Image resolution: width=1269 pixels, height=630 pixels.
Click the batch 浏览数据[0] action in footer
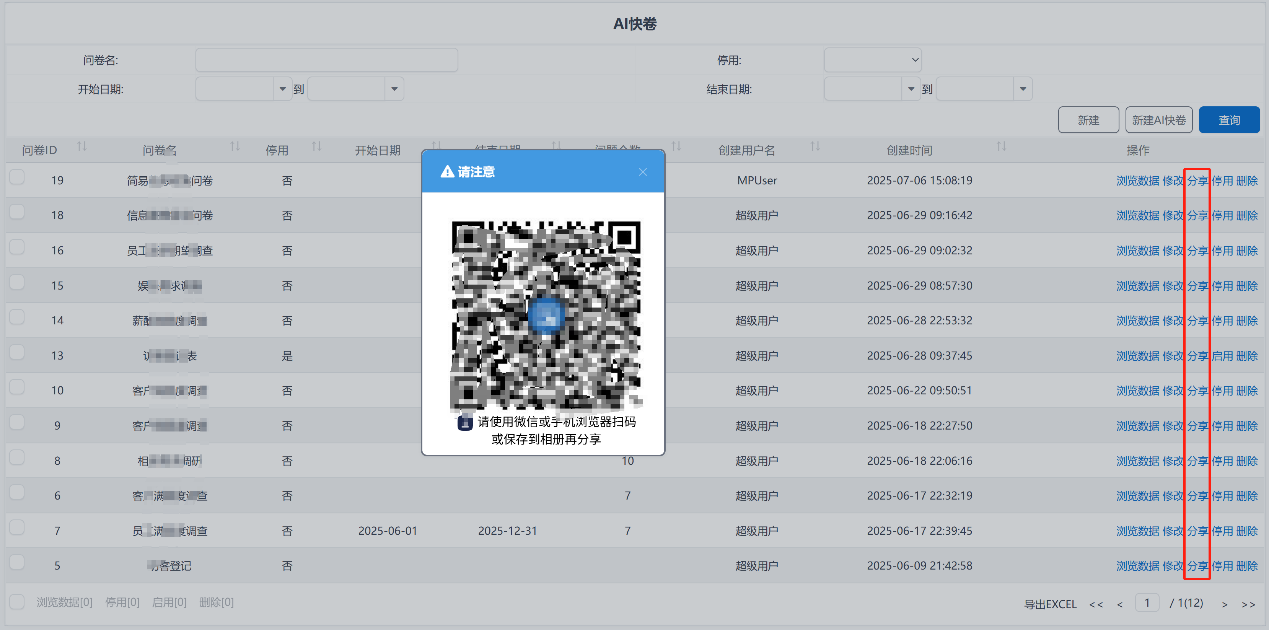tap(64, 602)
